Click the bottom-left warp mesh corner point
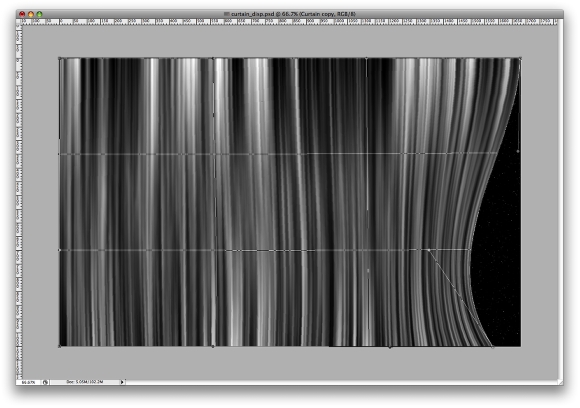 tap(60, 346)
